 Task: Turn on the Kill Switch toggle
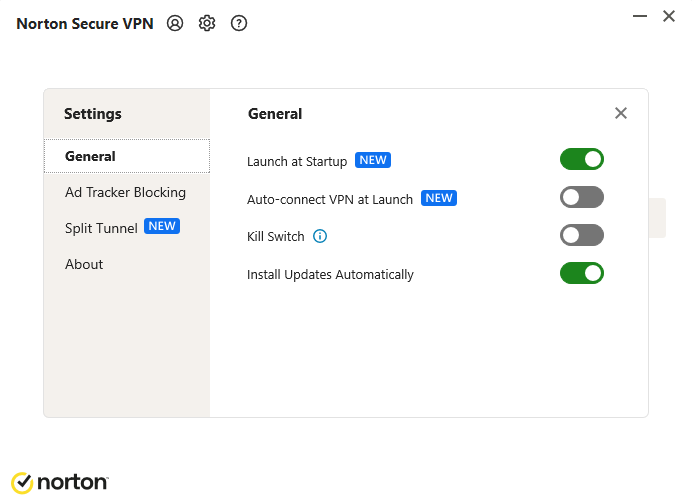pos(582,235)
